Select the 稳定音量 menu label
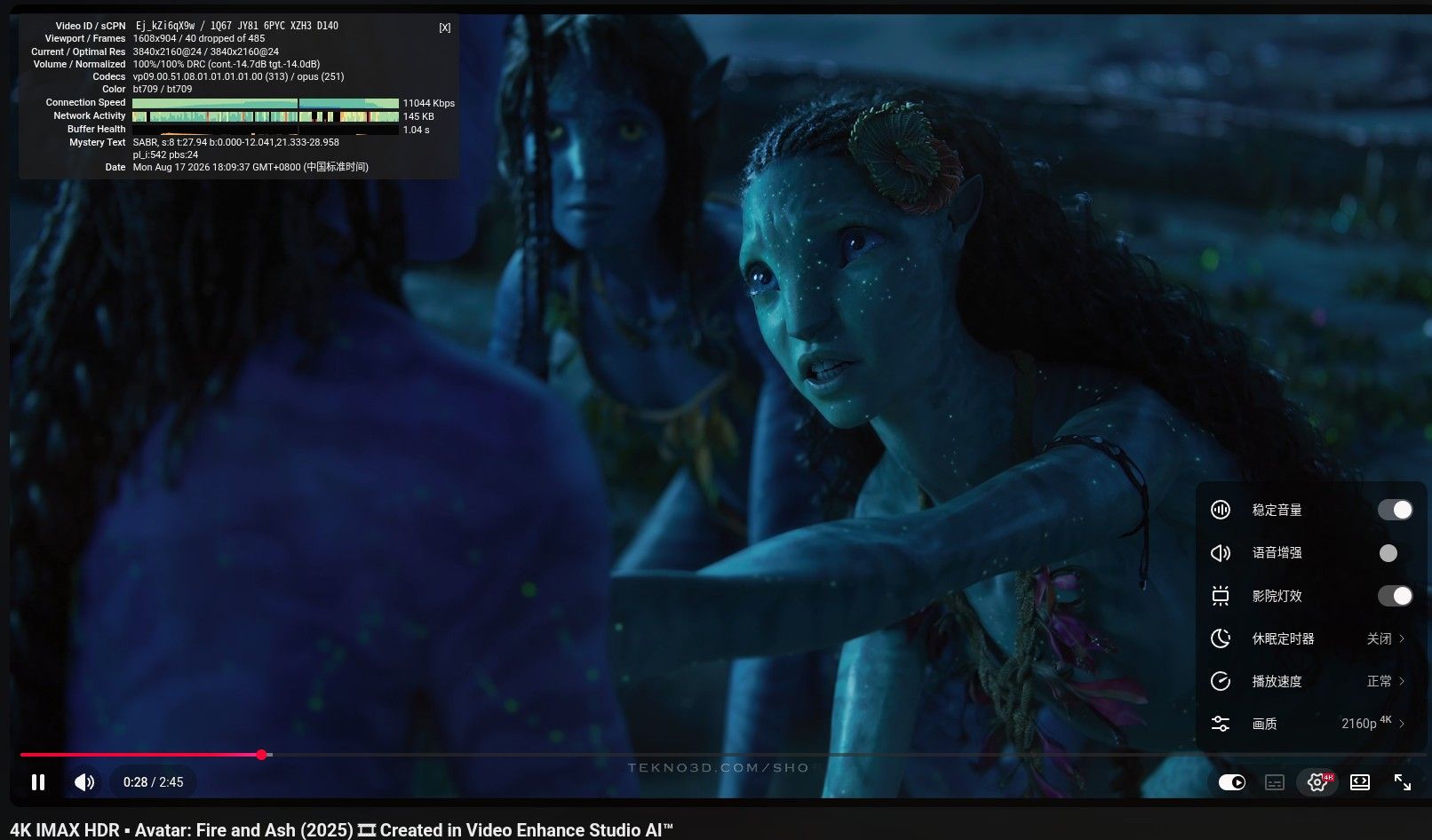Viewport: 1432px width, 840px height. 1277,510
